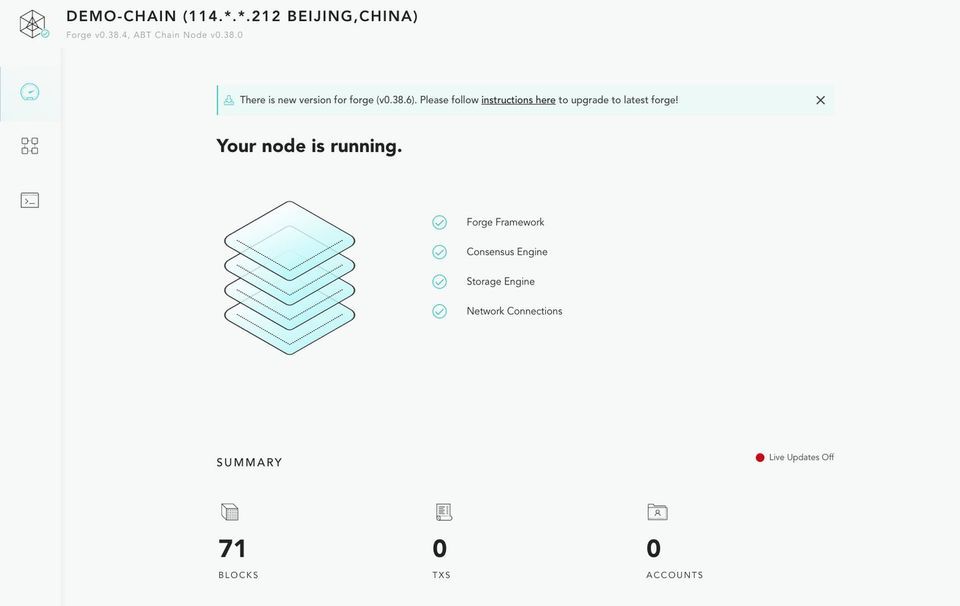Click the Consensus Engine check icon
The image size is (960, 606).
[x=439, y=252]
